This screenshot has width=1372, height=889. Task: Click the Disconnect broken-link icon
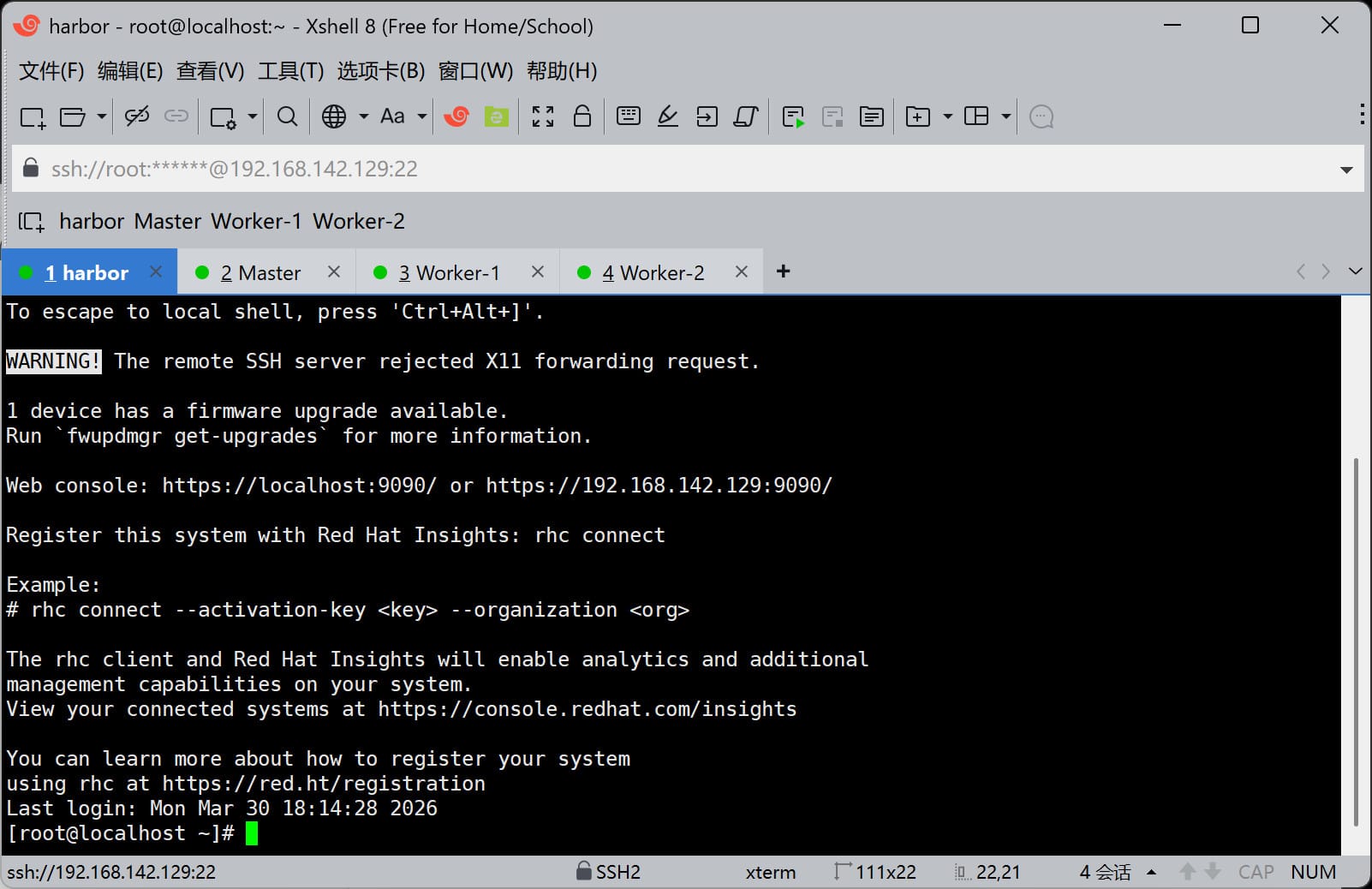(x=137, y=116)
